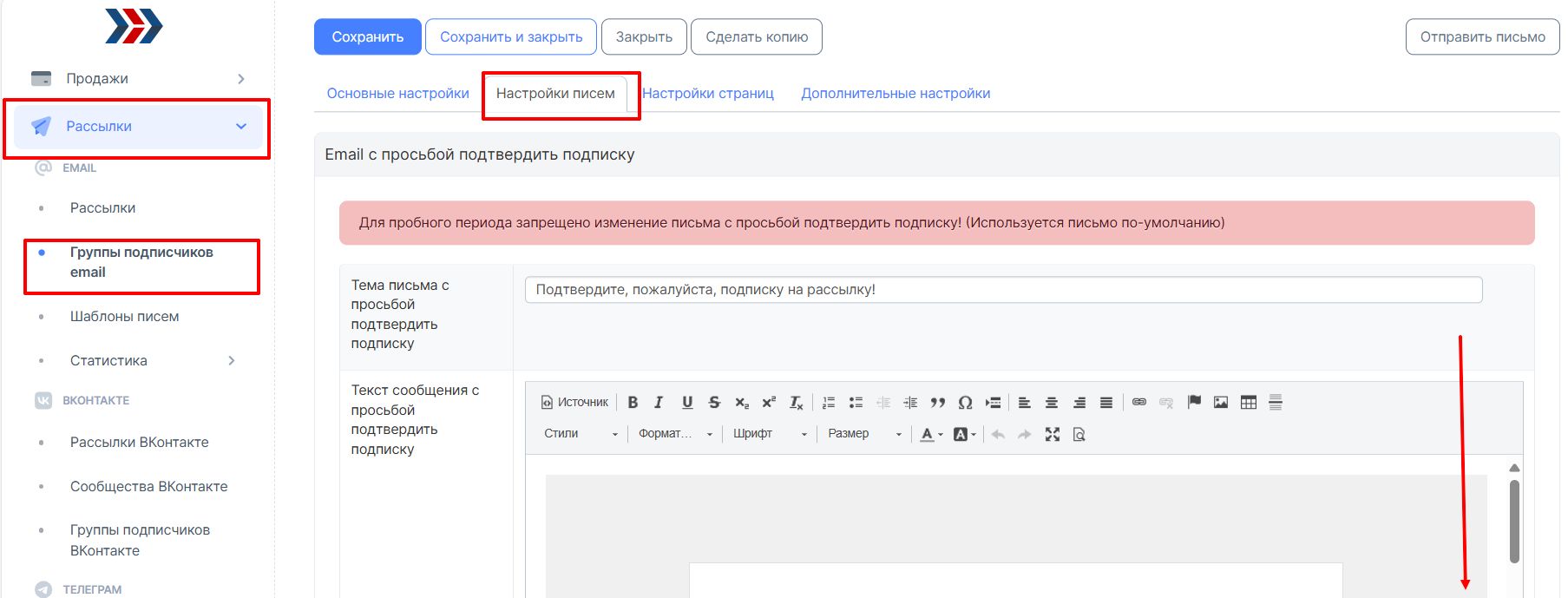The image size is (1568, 598).
Task: Apply Underline formatting
Action: pos(687,403)
